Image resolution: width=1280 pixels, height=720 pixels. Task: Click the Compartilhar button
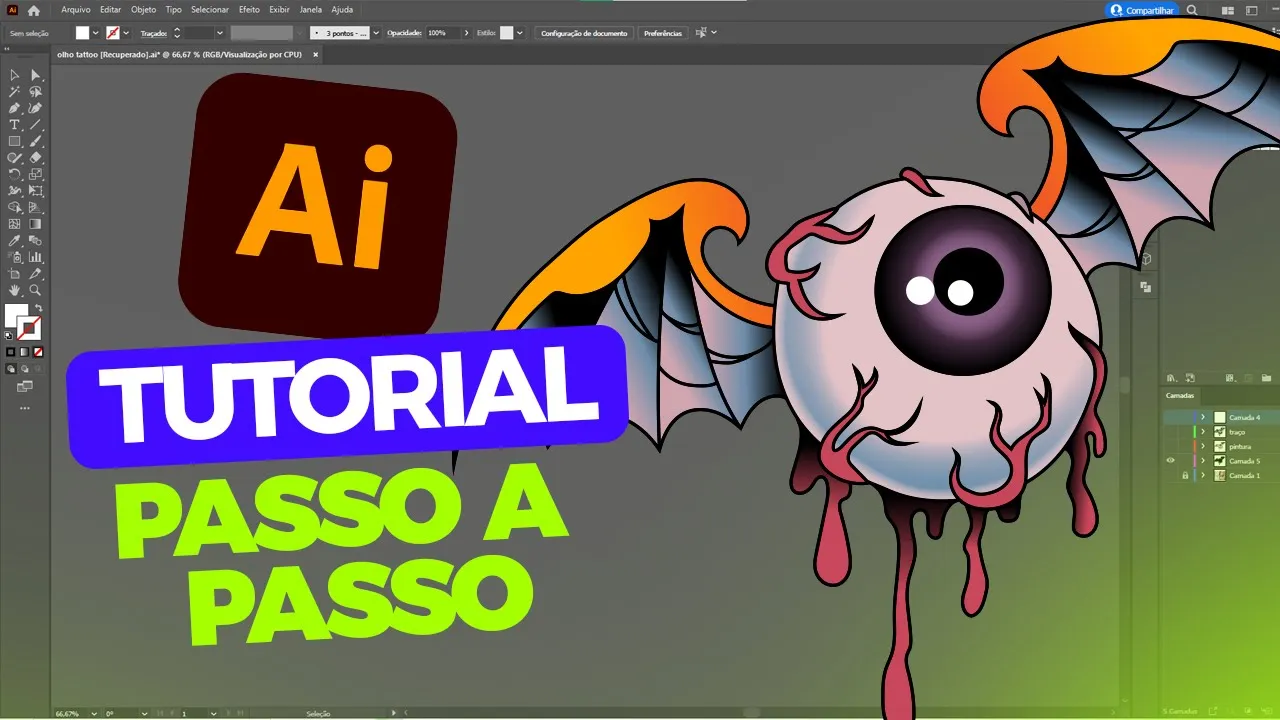coord(1142,10)
